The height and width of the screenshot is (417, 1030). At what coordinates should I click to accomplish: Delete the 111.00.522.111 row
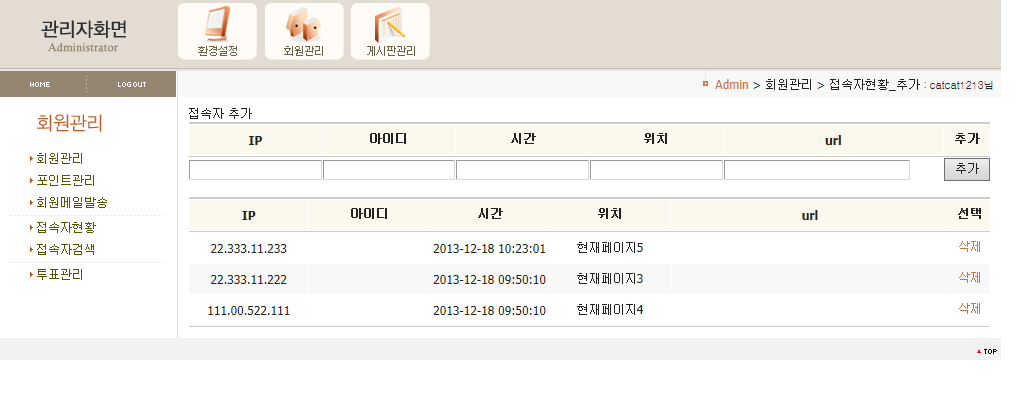click(969, 308)
